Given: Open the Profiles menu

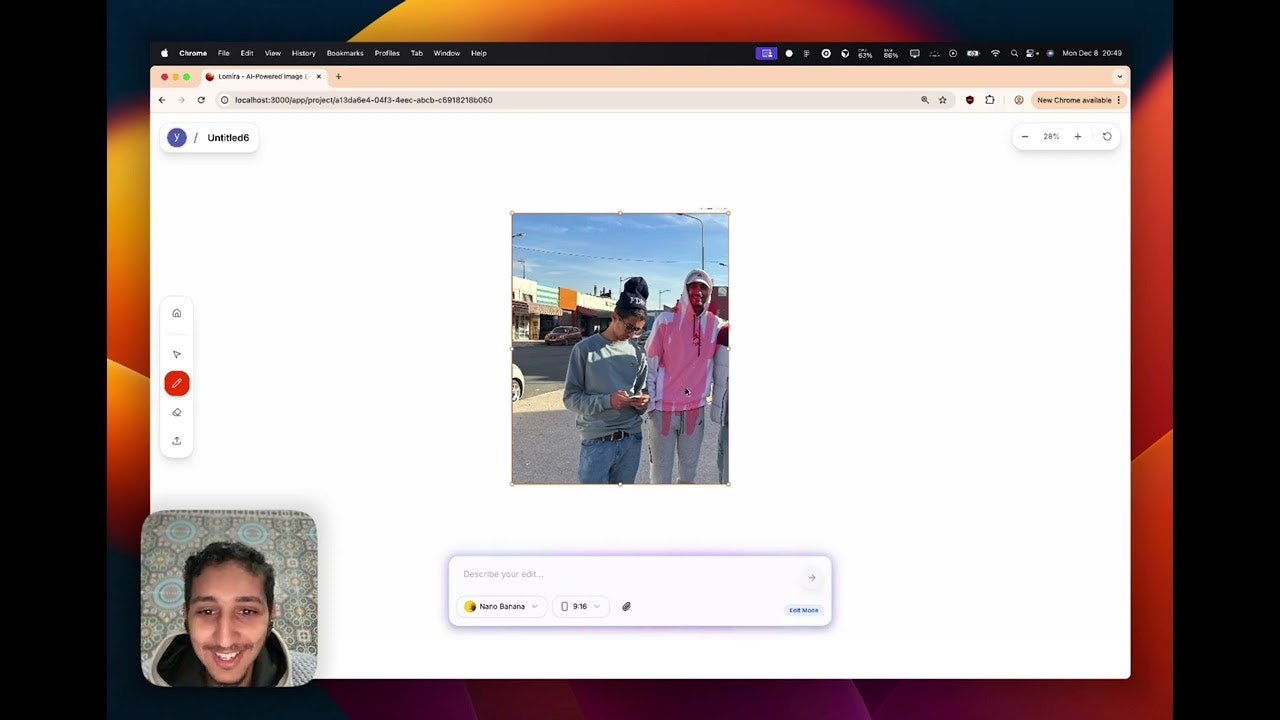Looking at the screenshot, I should click(x=387, y=53).
